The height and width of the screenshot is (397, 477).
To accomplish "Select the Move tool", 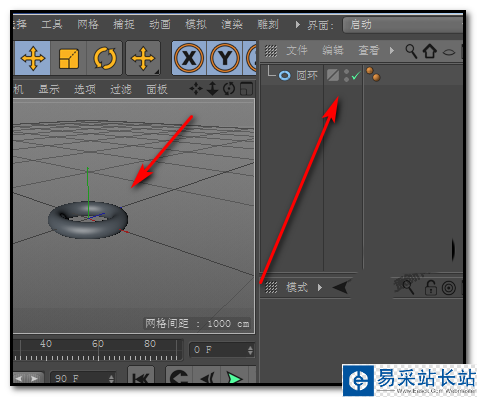I will 32,58.
